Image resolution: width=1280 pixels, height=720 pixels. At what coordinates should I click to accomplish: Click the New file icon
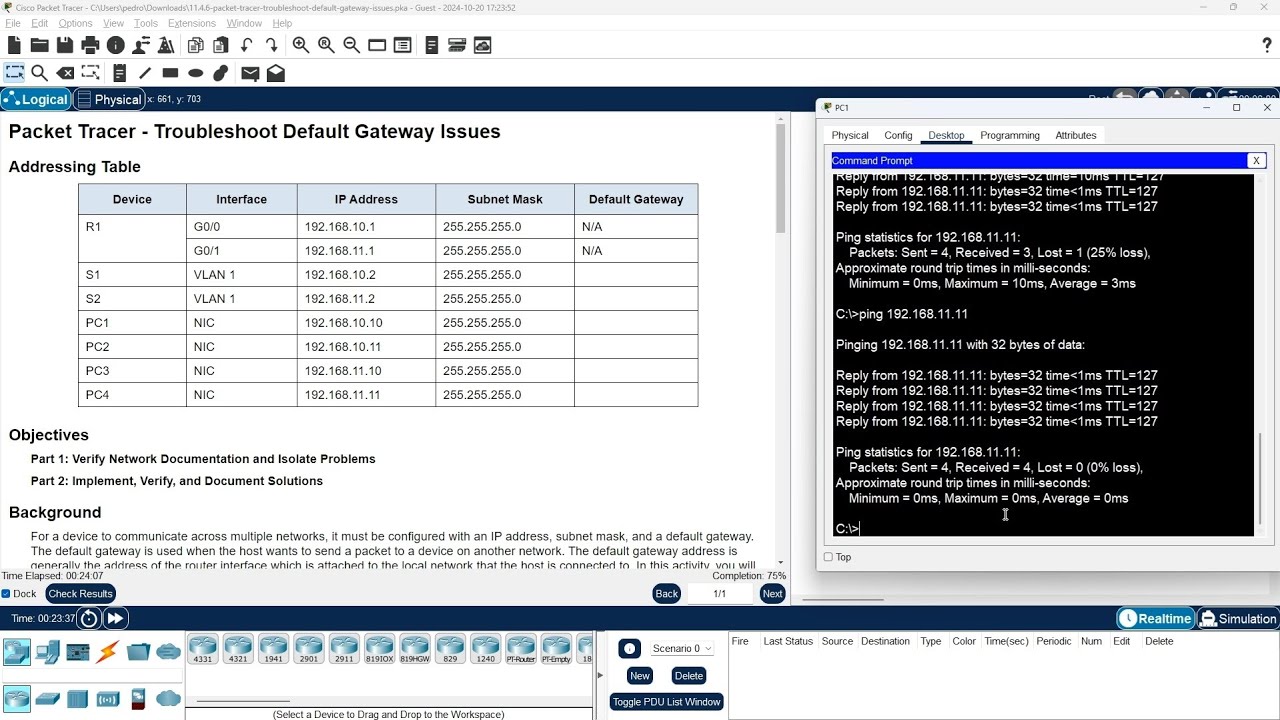pos(14,45)
